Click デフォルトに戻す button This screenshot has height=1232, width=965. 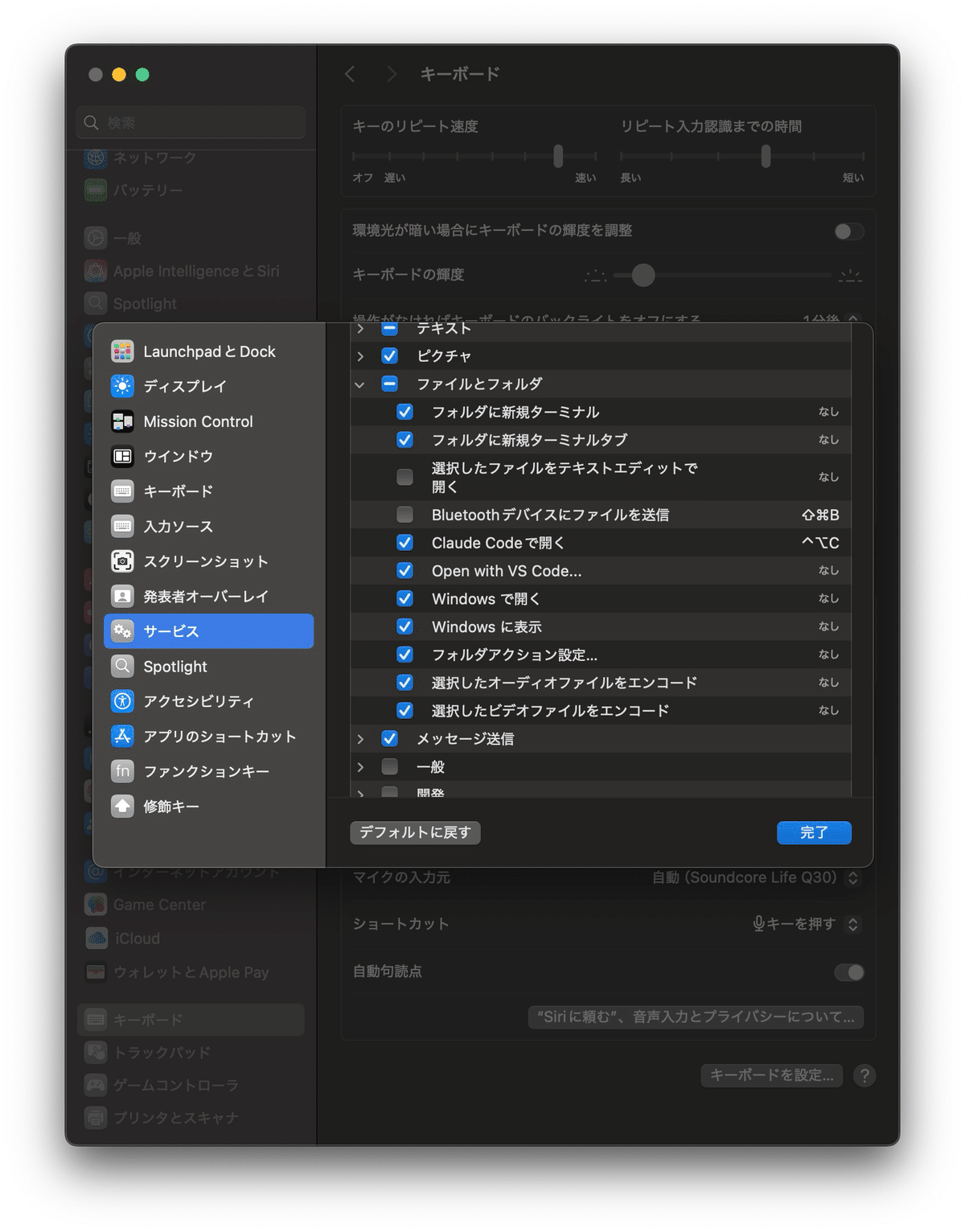coord(416,832)
